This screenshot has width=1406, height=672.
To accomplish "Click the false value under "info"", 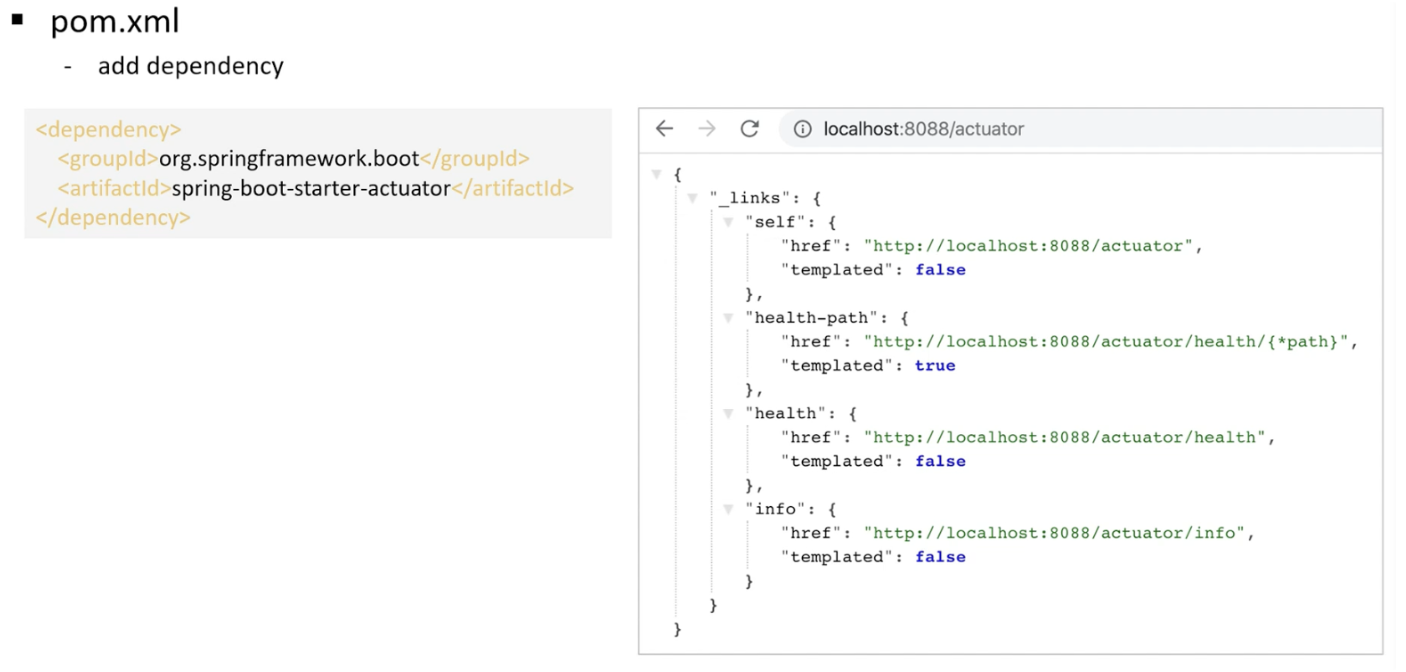I will tap(940, 557).
